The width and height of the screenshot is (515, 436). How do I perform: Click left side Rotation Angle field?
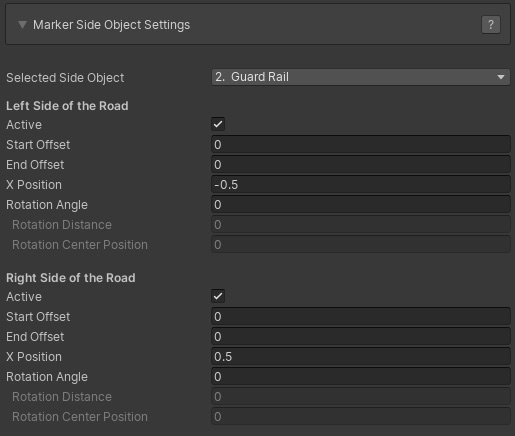pos(360,205)
